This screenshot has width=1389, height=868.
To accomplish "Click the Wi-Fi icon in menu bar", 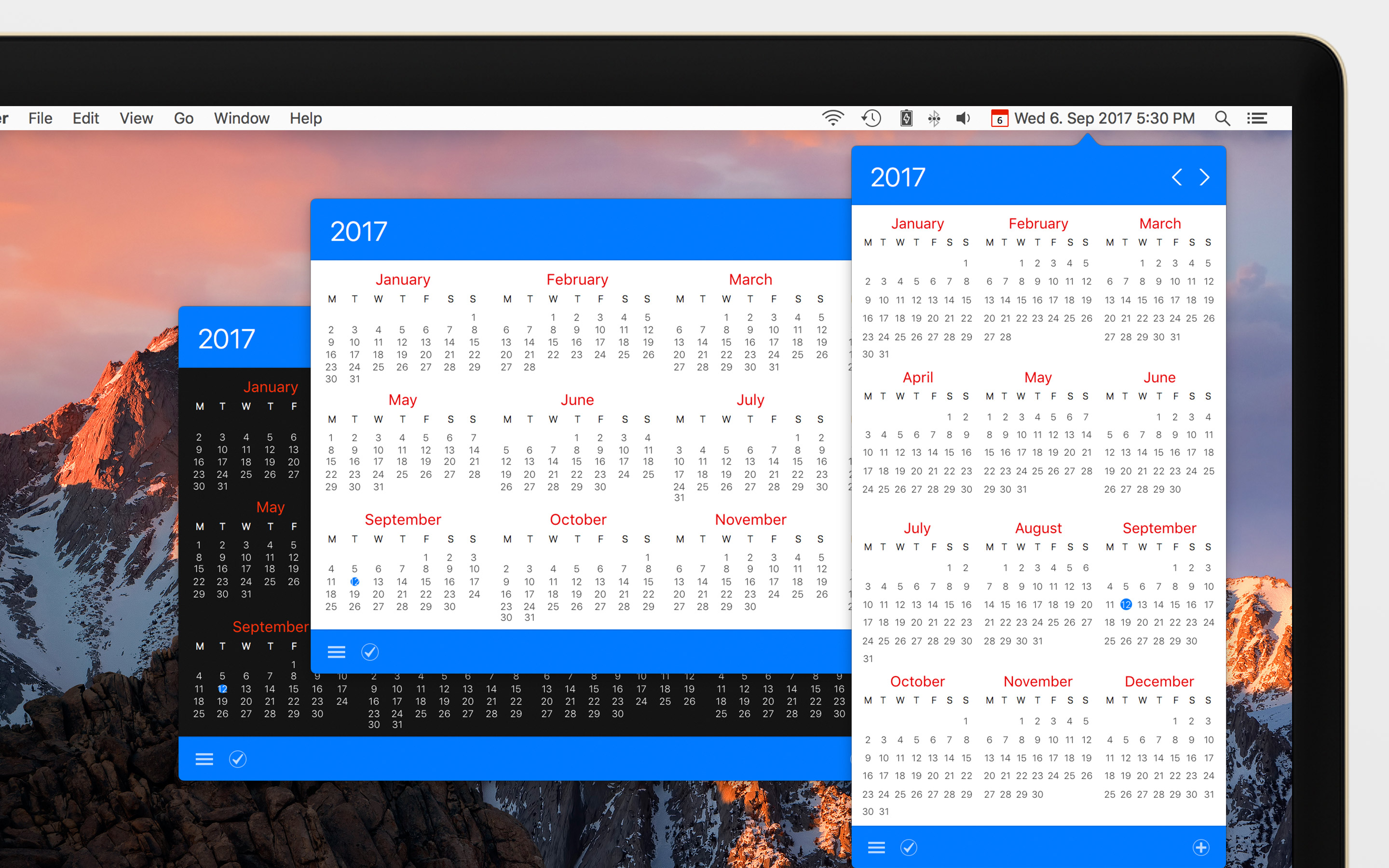I will coord(834,117).
